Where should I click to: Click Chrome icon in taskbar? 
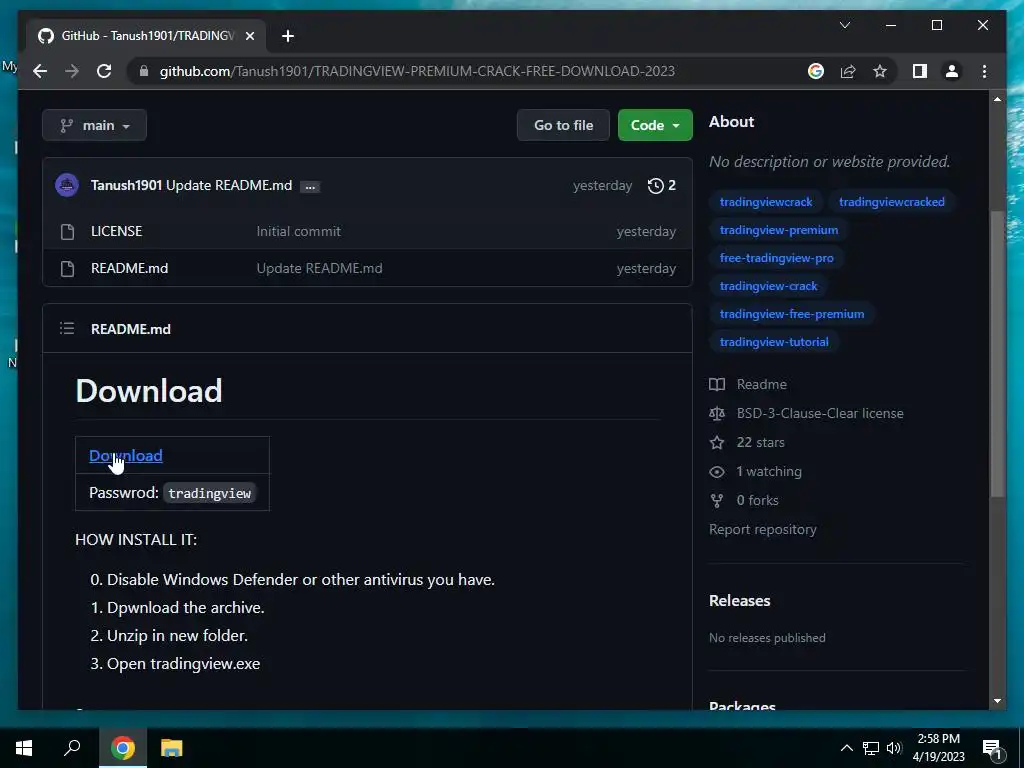pos(123,748)
